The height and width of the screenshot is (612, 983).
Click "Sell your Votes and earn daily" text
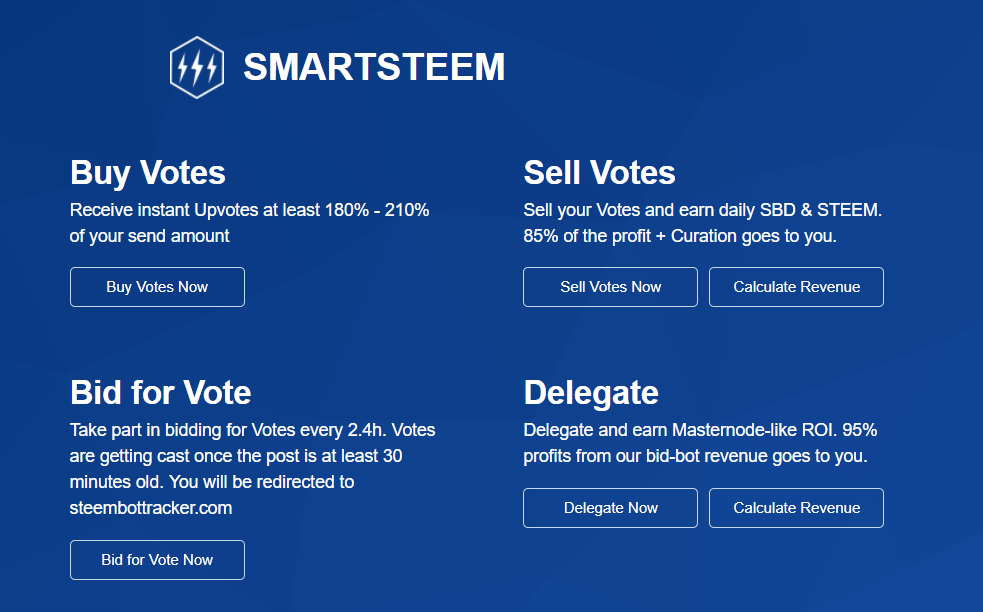702,211
